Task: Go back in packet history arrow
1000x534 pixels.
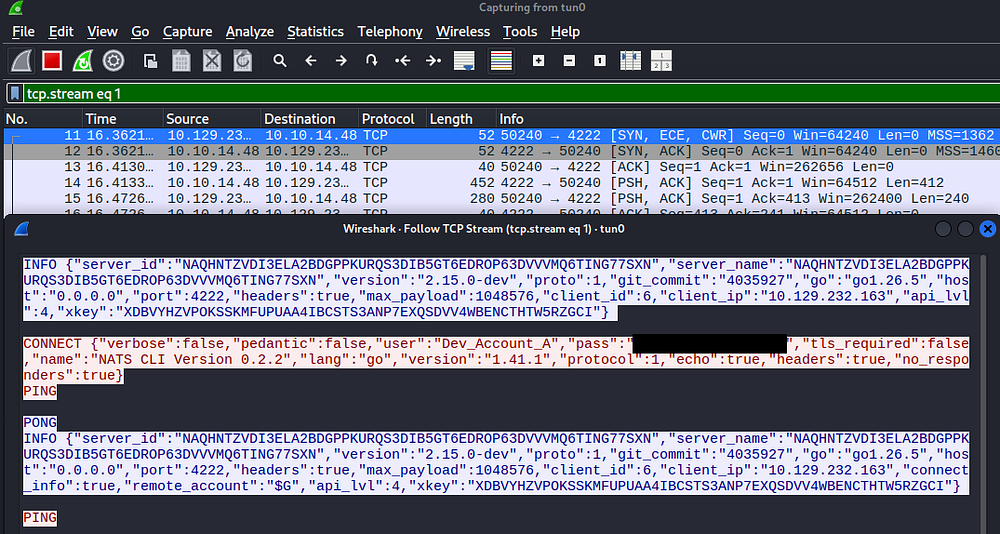Action: click(311, 61)
